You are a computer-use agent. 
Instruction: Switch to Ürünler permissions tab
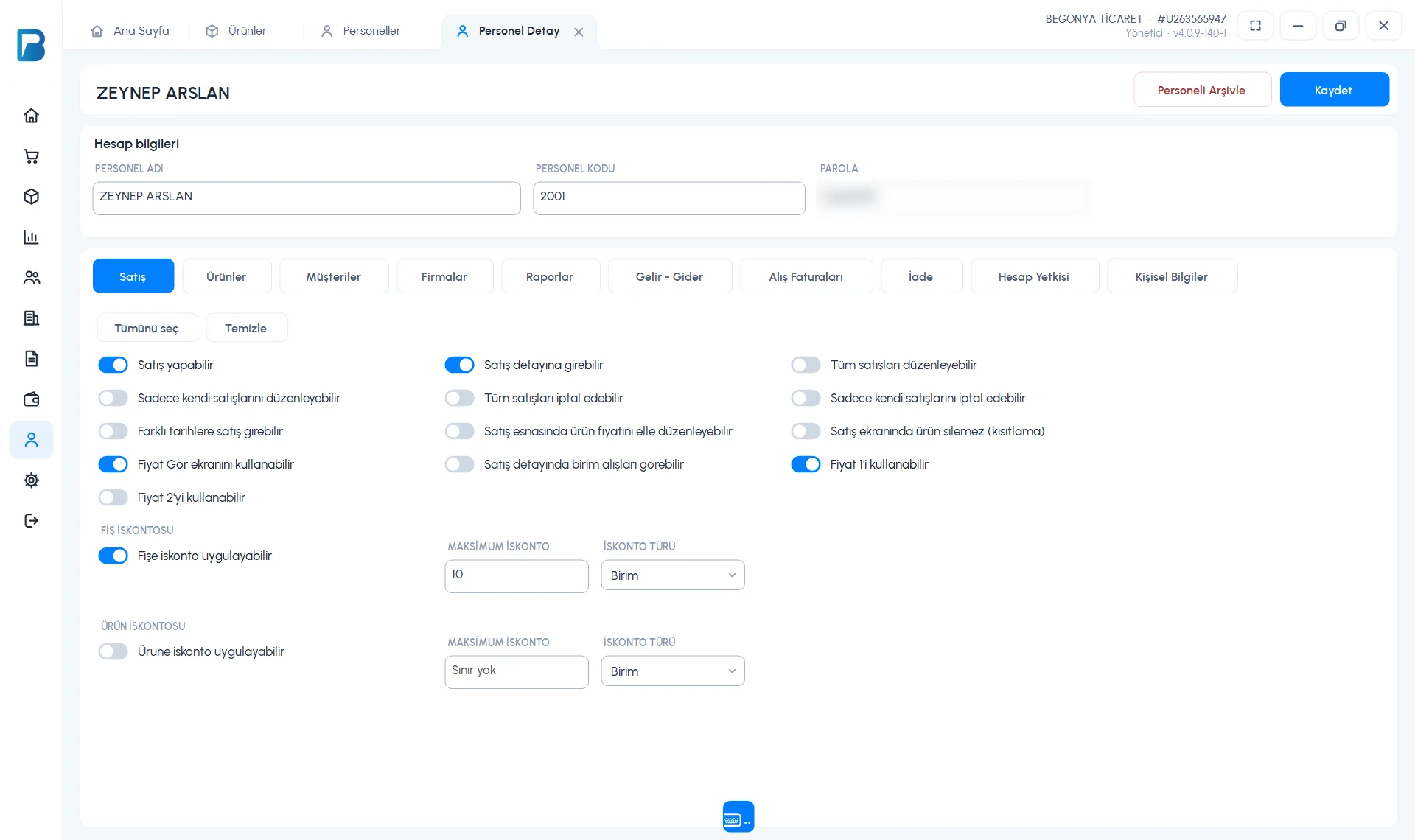pyautogui.click(x=226, y=276)
